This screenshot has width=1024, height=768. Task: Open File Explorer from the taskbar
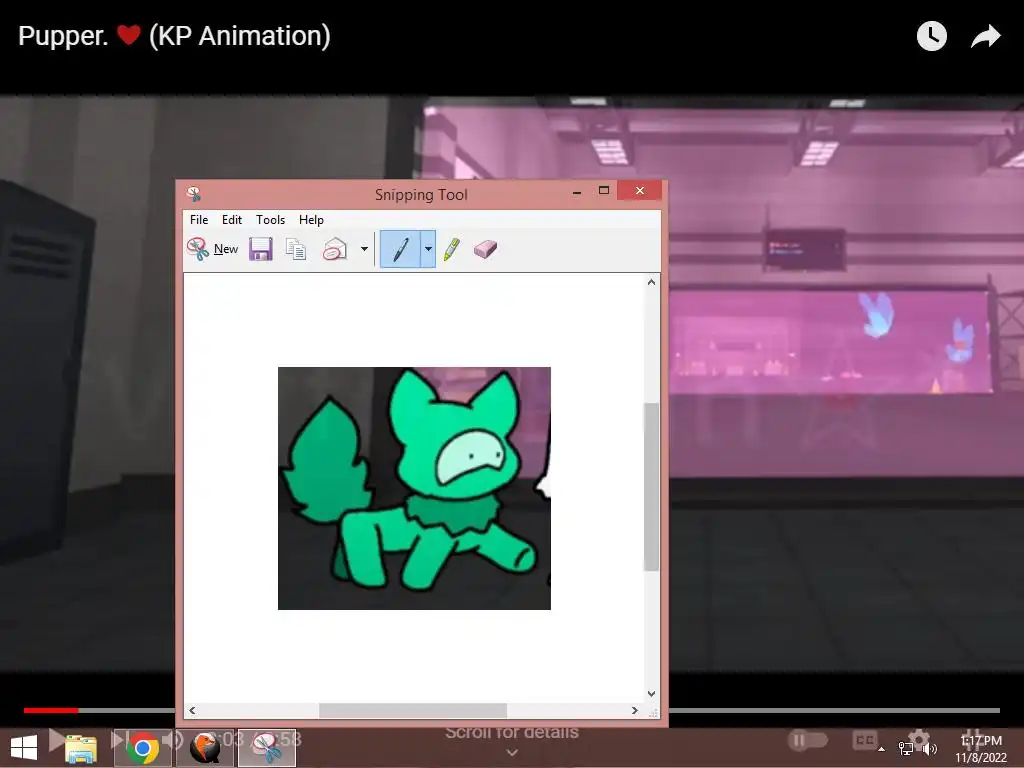(x=81, y=749)
